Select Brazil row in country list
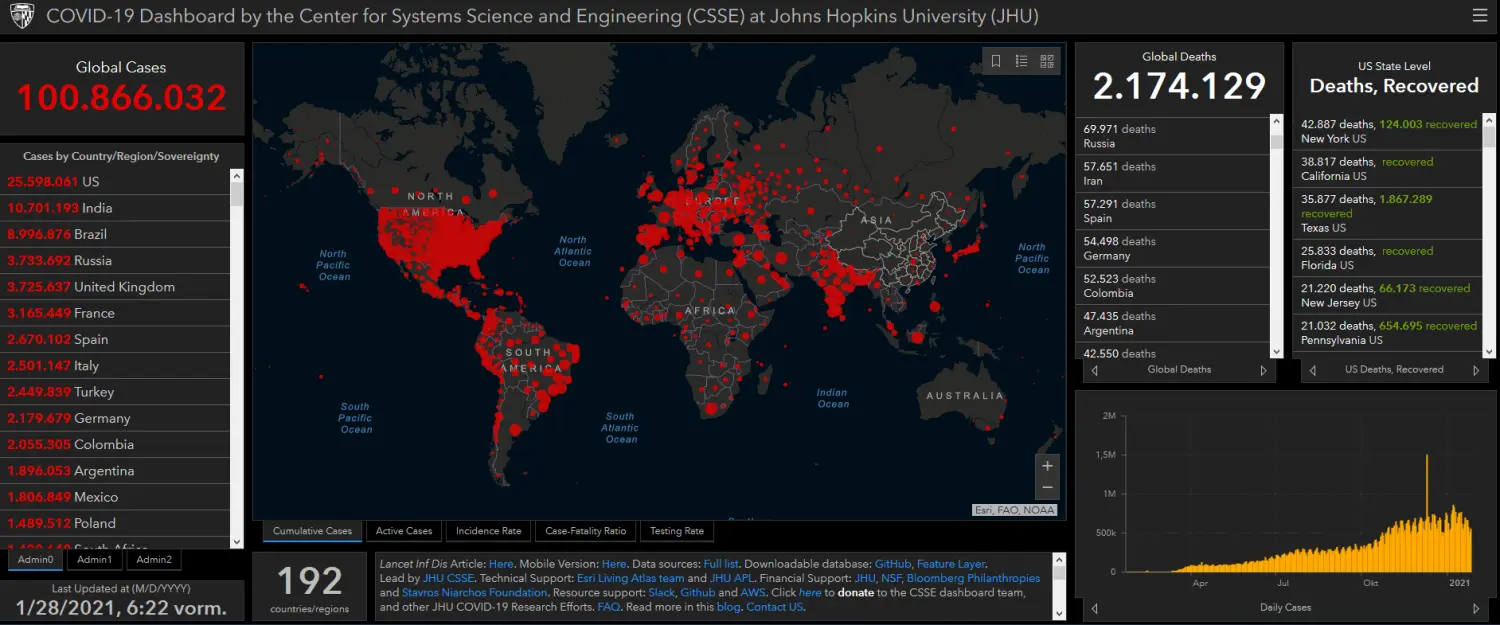The image size is (1500, 625). click(x=115, y=234)
